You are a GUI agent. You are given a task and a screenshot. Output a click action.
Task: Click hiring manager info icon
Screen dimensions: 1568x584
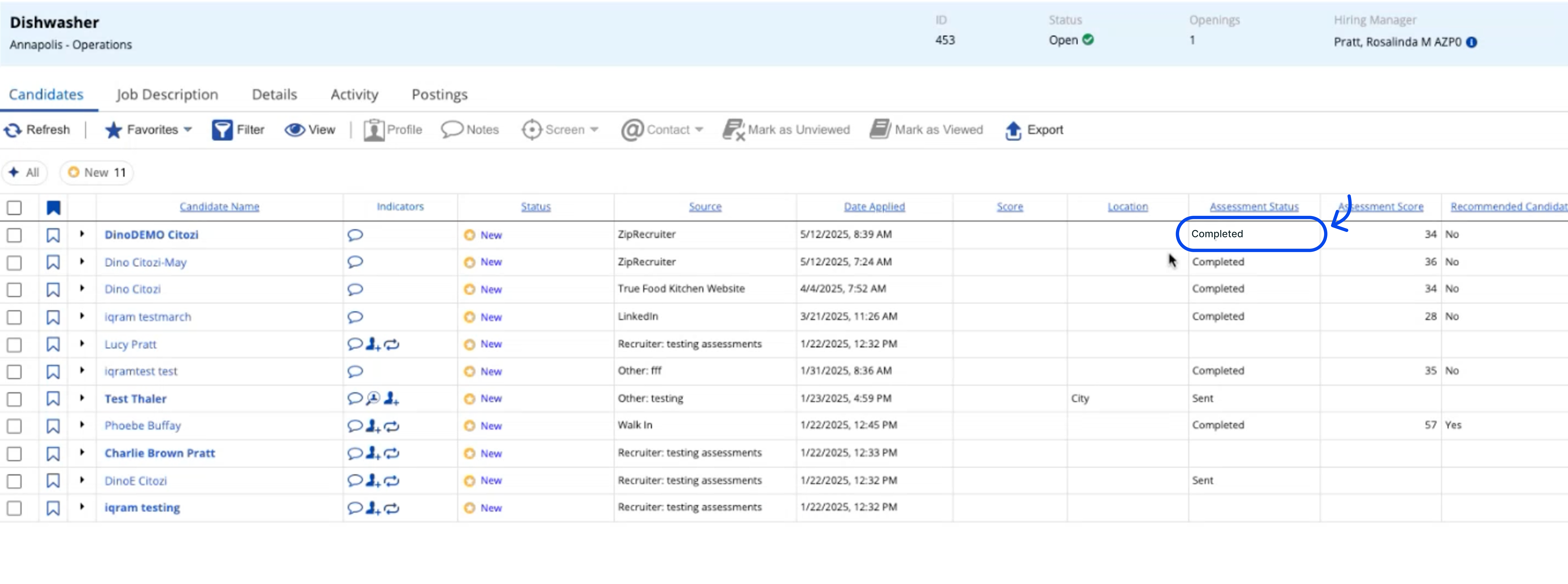pyautogui.click(x=1471, y=42)
